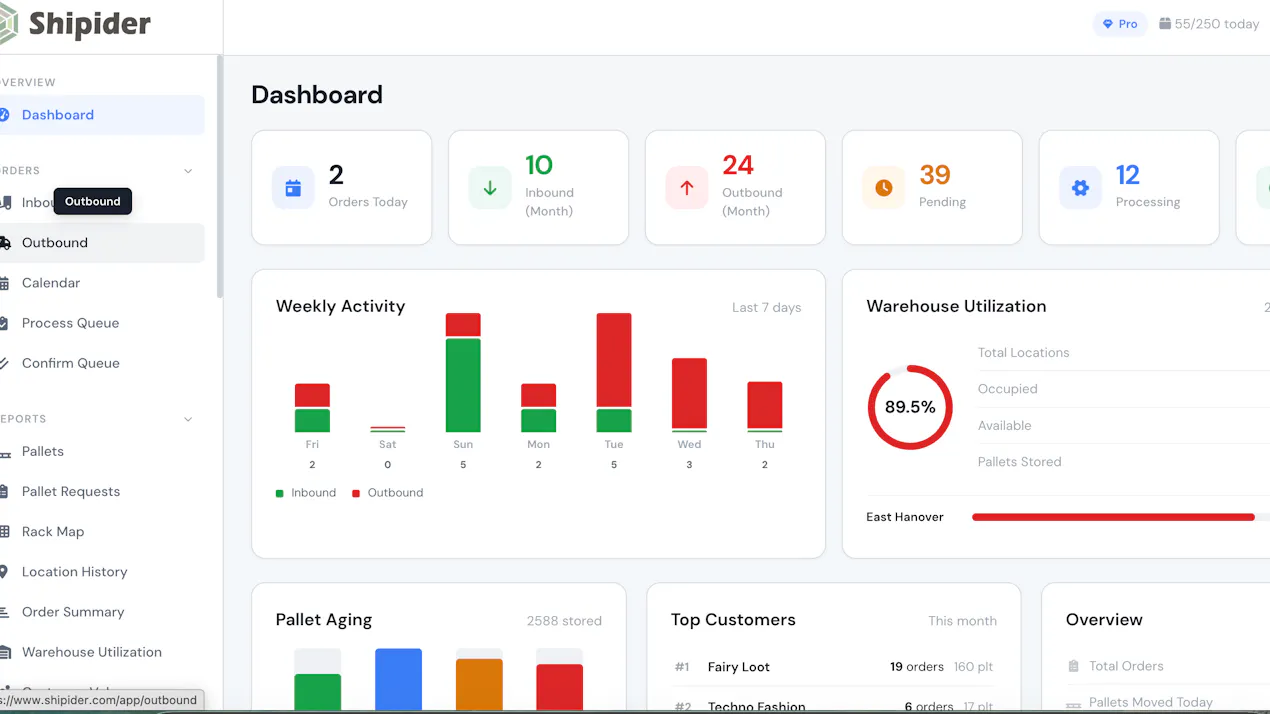Click the blue Pallet Aging bar

(x=398, y=680)
